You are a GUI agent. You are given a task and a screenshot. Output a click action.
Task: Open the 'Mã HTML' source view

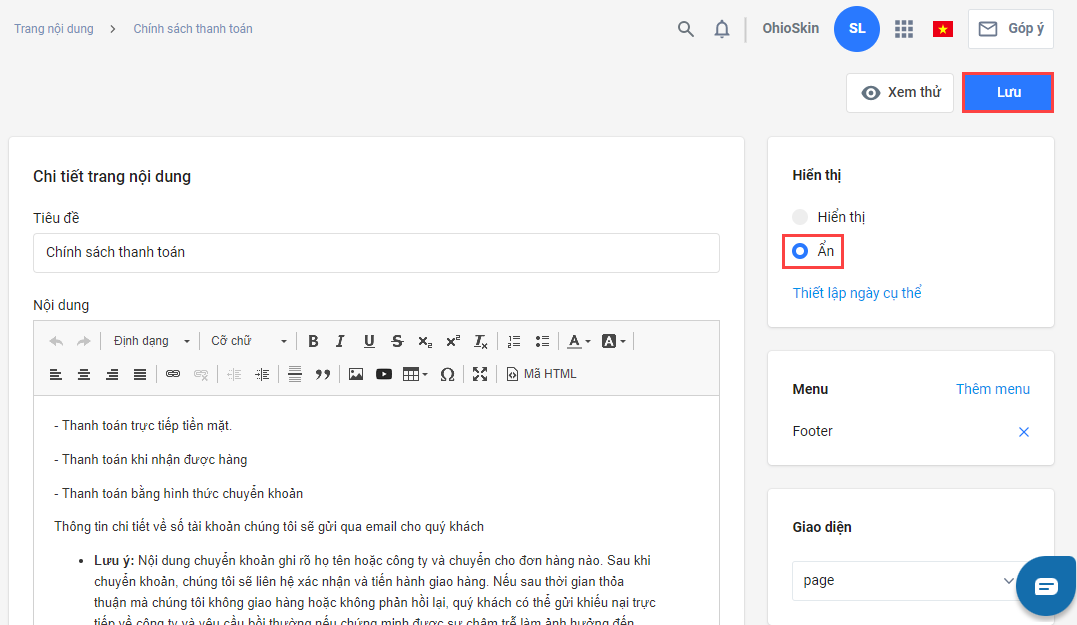541,374
